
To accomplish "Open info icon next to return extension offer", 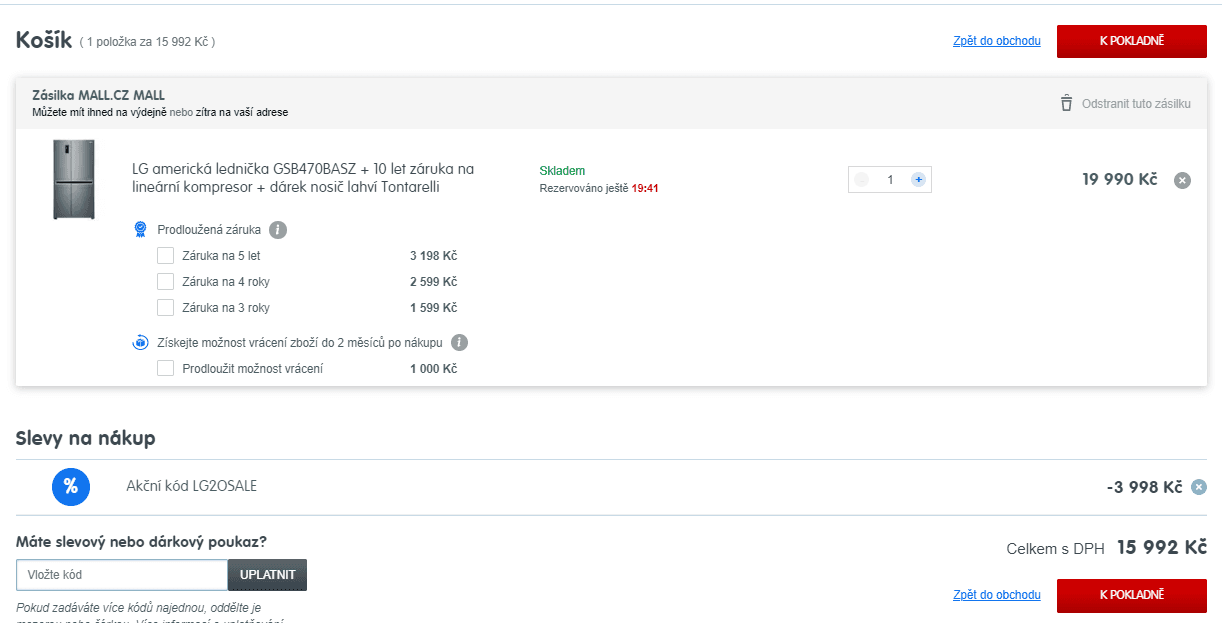I will click(x=460, y=342).
